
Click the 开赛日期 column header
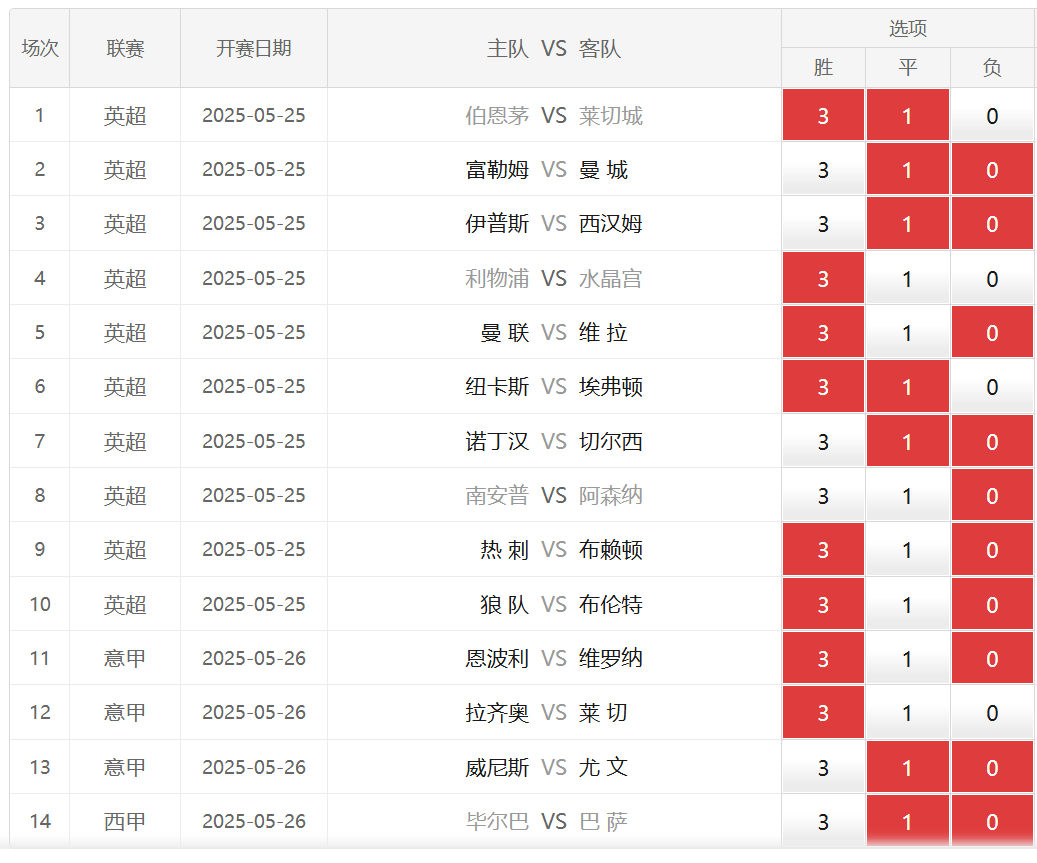(254, 48)
